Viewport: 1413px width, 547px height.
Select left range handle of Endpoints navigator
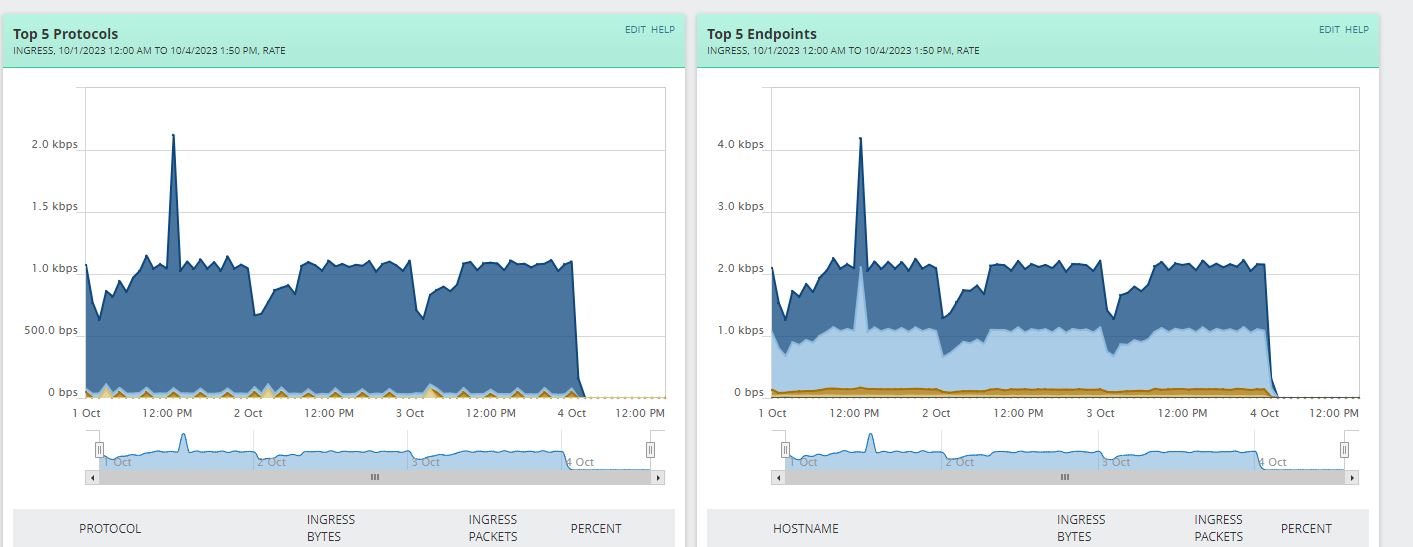[785, 450]
